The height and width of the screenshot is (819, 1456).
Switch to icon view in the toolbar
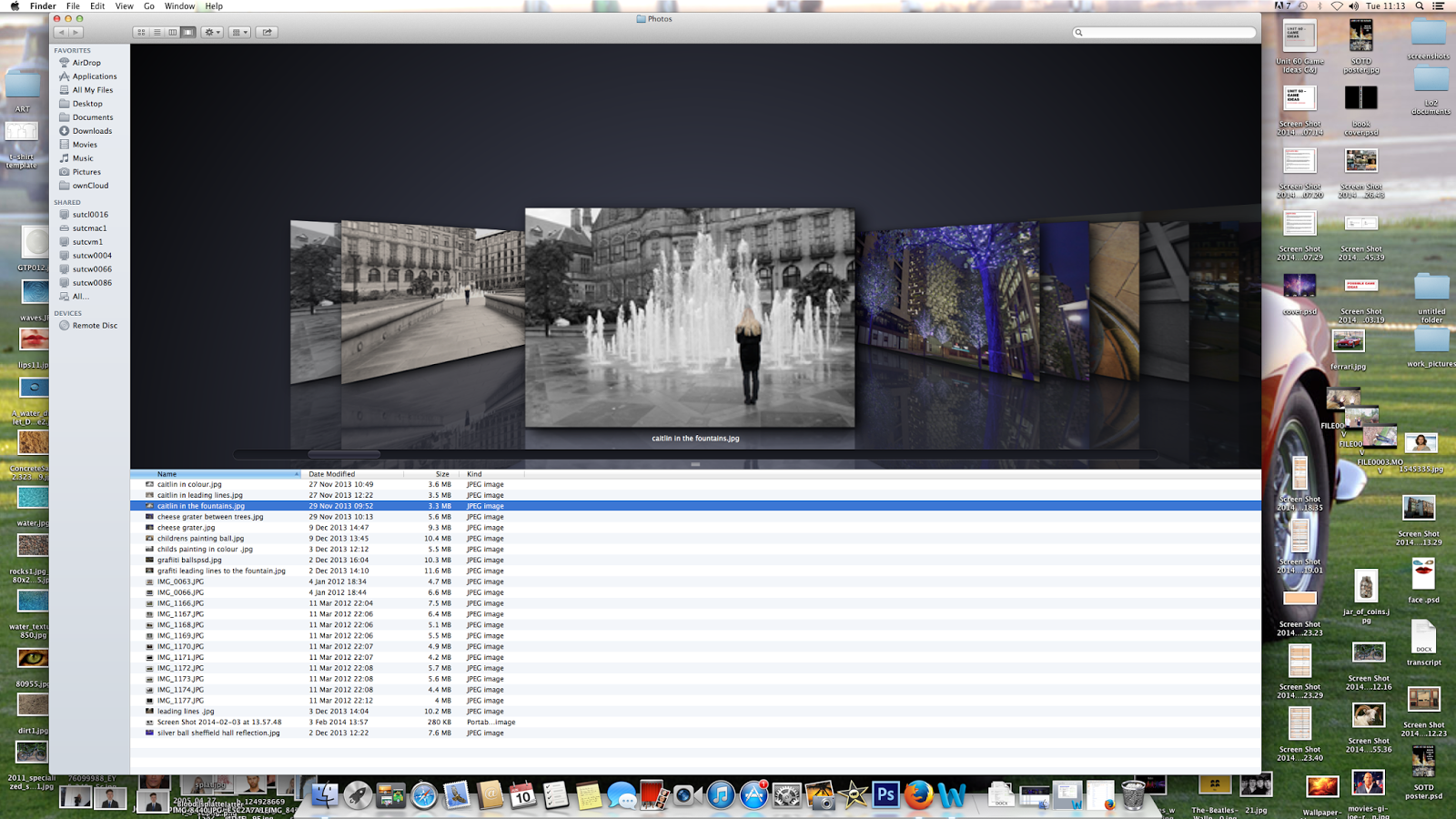point(141,32)
